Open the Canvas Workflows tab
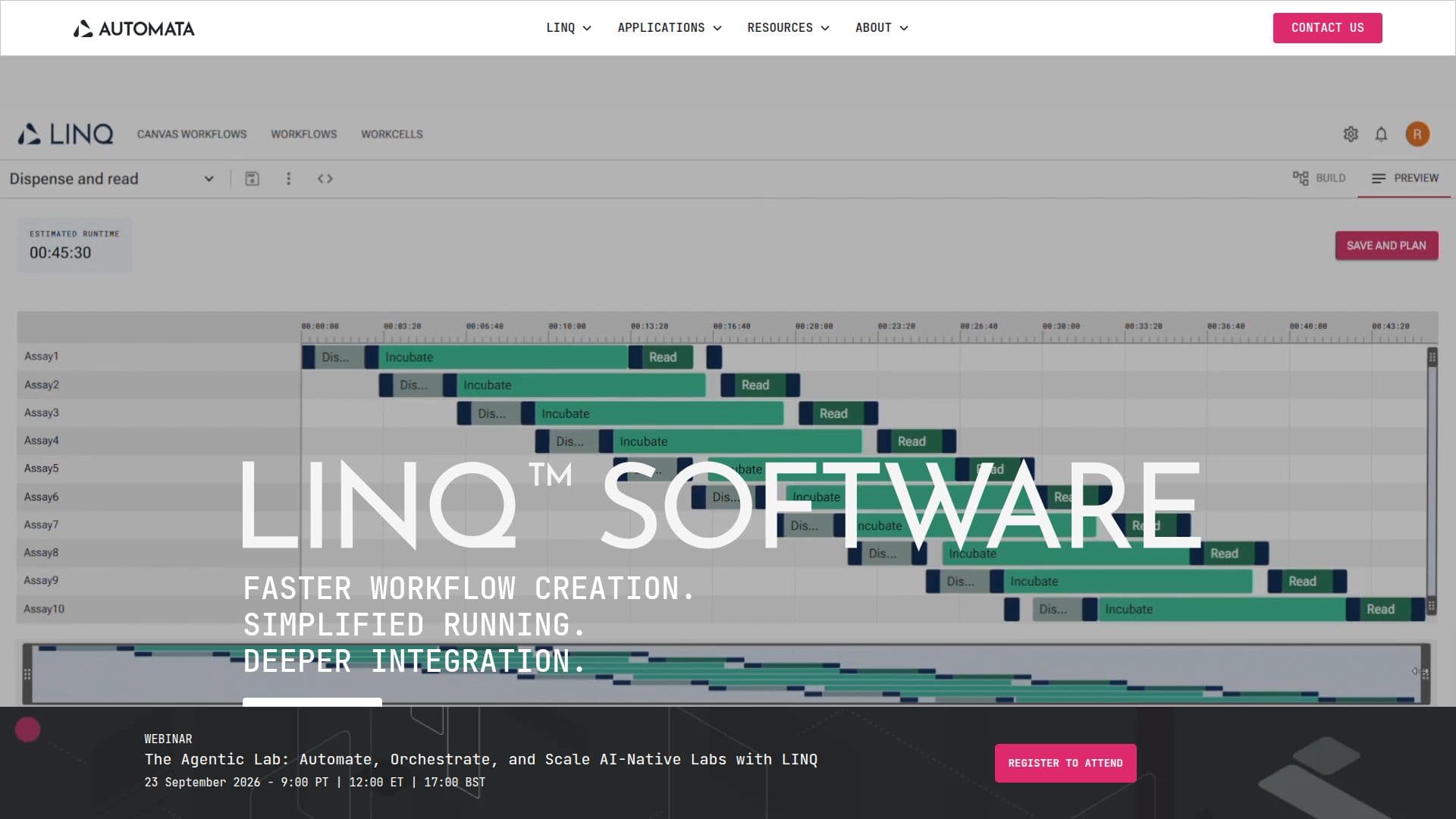The image size is (1456, 819). tap(192, 134)
